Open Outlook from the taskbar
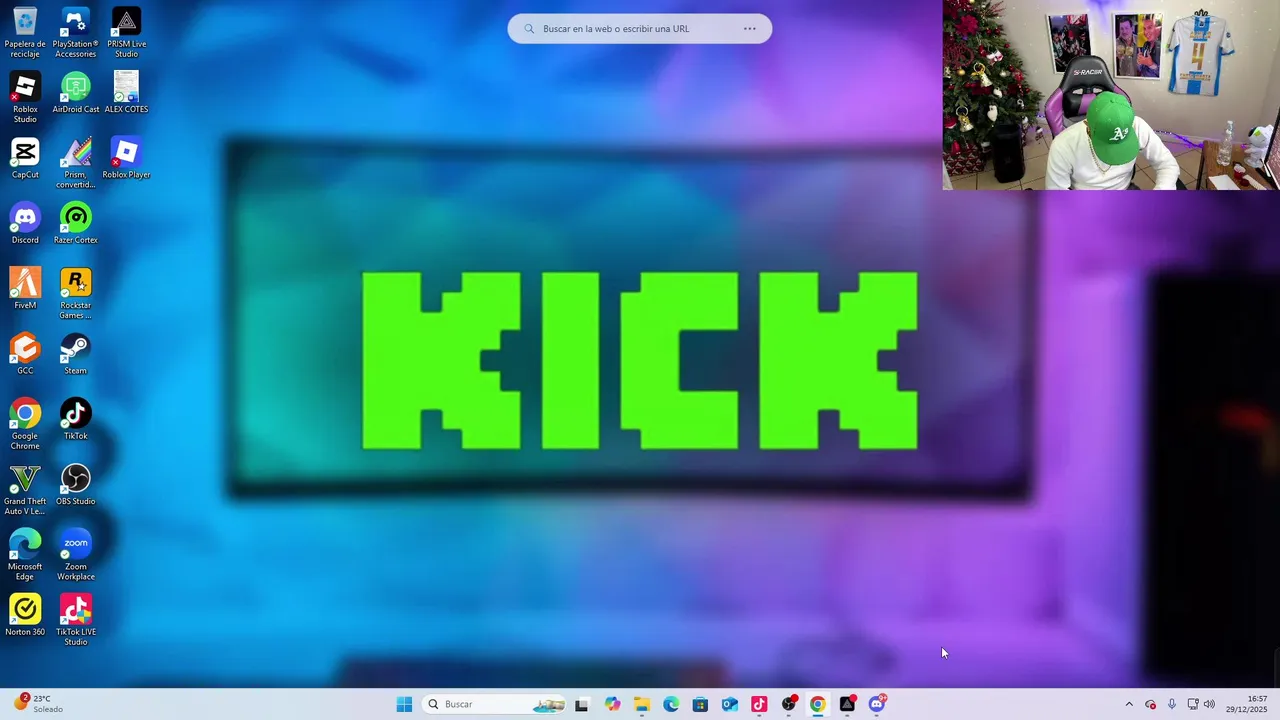The width and height of the screenshot is (1280, 720). 730,704
